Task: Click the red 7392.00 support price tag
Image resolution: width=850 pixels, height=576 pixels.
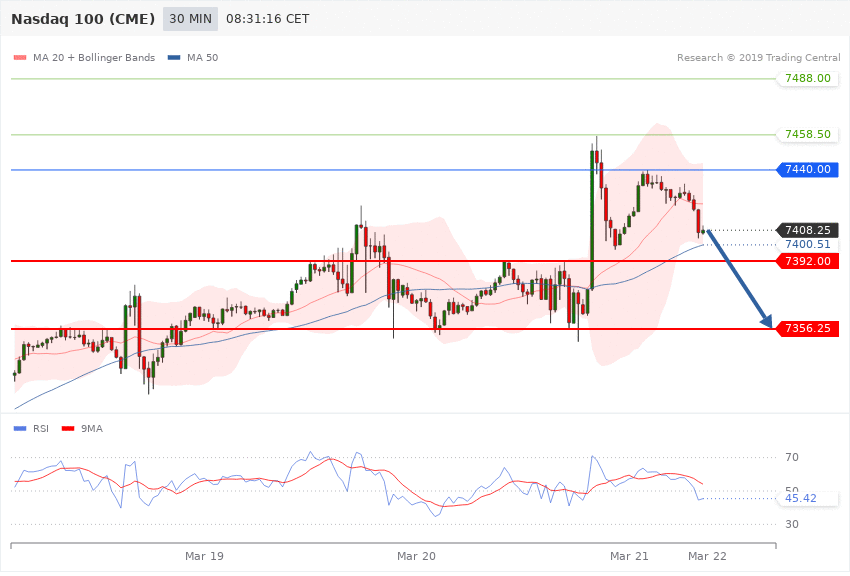Action: (x=808, y=261)
